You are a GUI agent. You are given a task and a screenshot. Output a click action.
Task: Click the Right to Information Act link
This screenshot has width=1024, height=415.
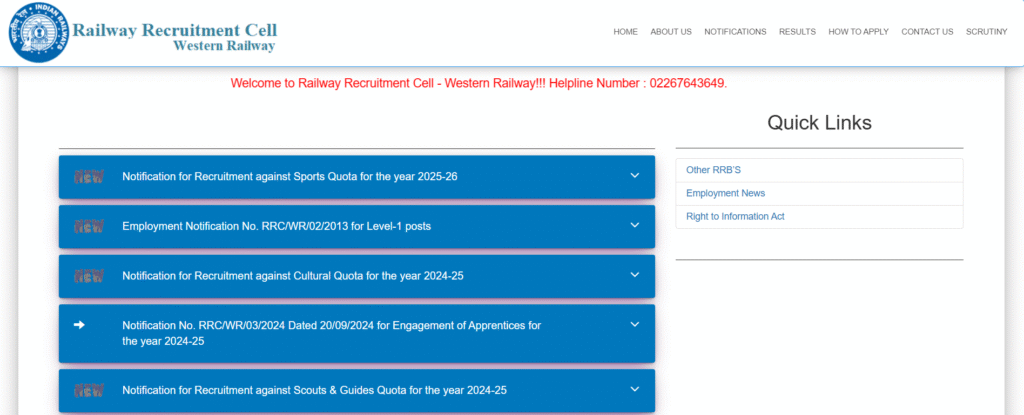[x=735, y=216]
